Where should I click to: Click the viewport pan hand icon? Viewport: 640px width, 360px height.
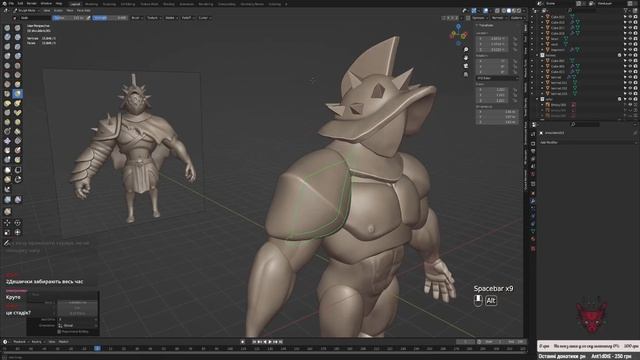point(466,58)
